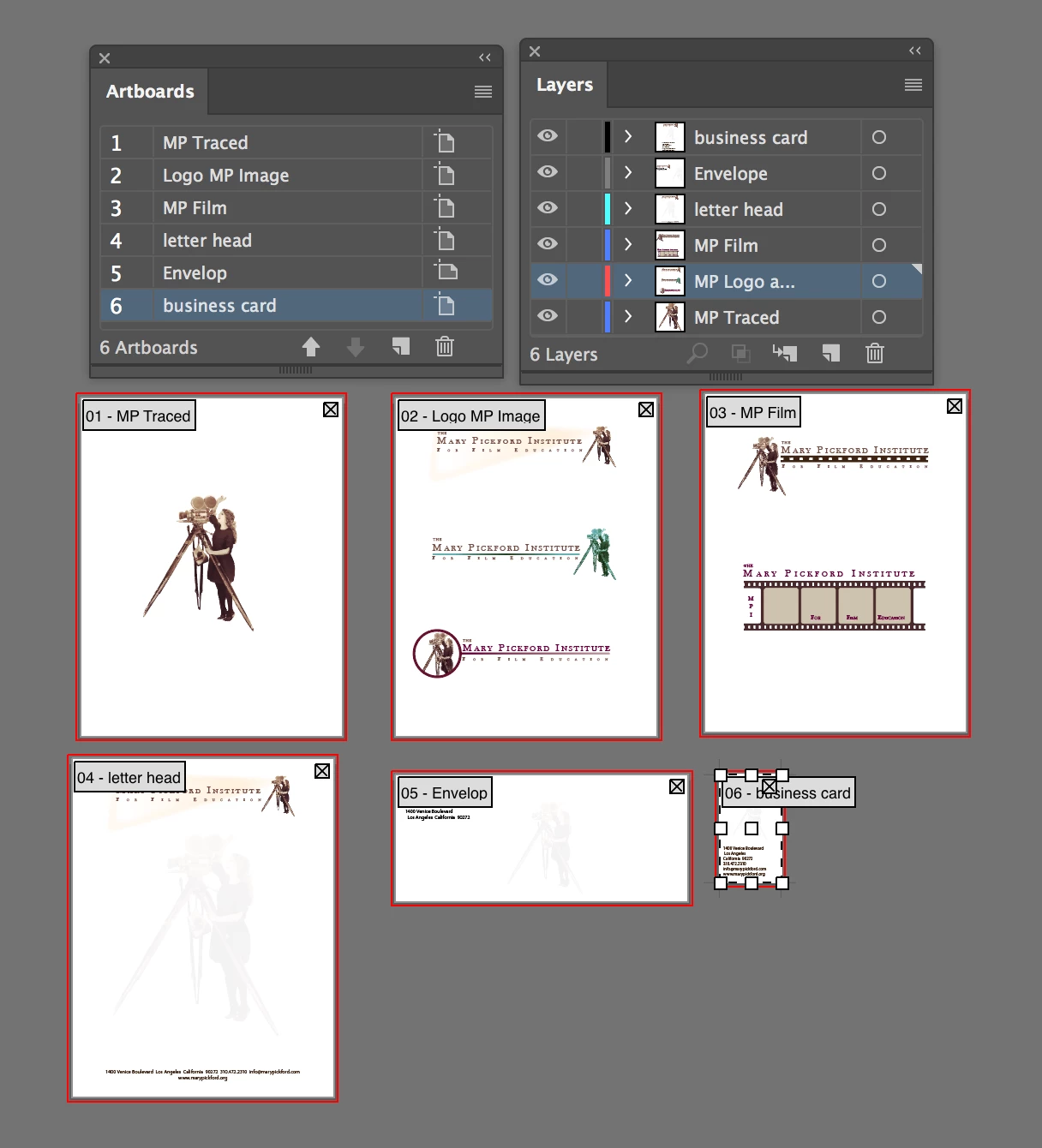Select the Artboards tab
Screen dimensions: 1042x1148
150,91
